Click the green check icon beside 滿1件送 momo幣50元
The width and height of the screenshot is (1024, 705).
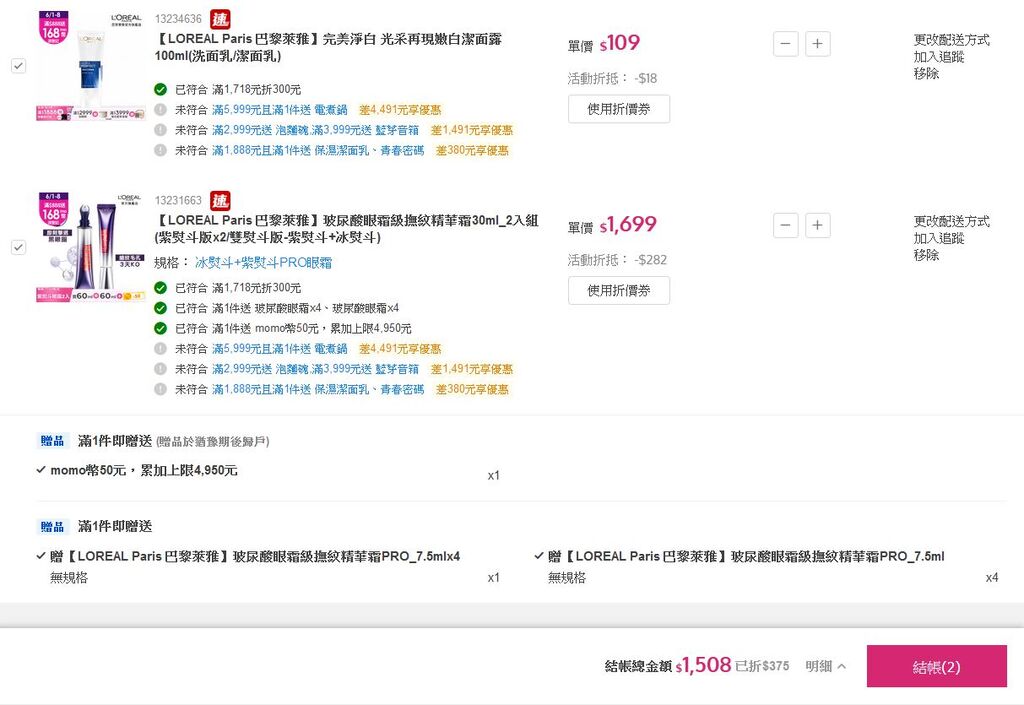(x=161, y=328)
